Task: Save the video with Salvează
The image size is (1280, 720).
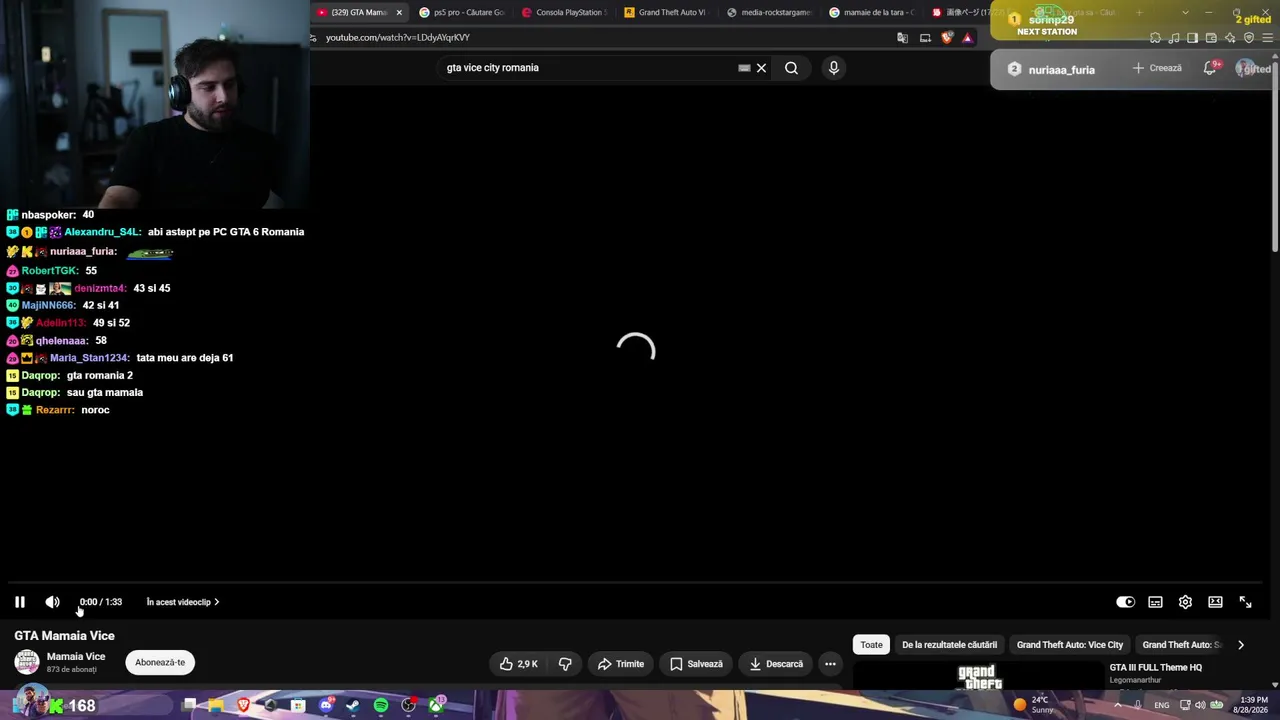Action: [695, 664]
